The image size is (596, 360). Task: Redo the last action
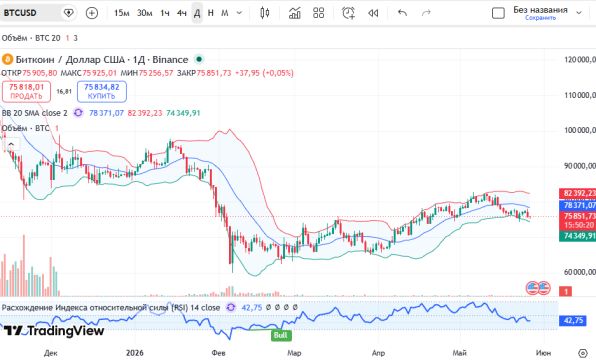(x=426, y=13)
